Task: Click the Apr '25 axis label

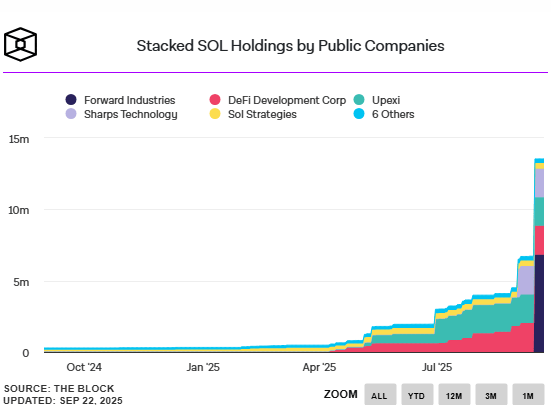Action: (x=319, y=367)
